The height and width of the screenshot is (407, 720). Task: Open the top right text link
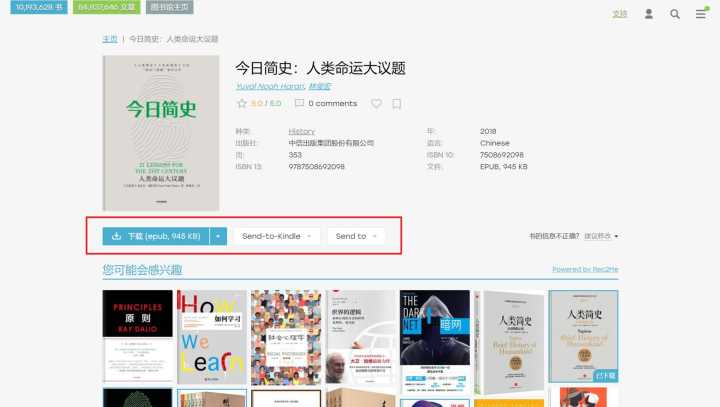pos(619,14)
